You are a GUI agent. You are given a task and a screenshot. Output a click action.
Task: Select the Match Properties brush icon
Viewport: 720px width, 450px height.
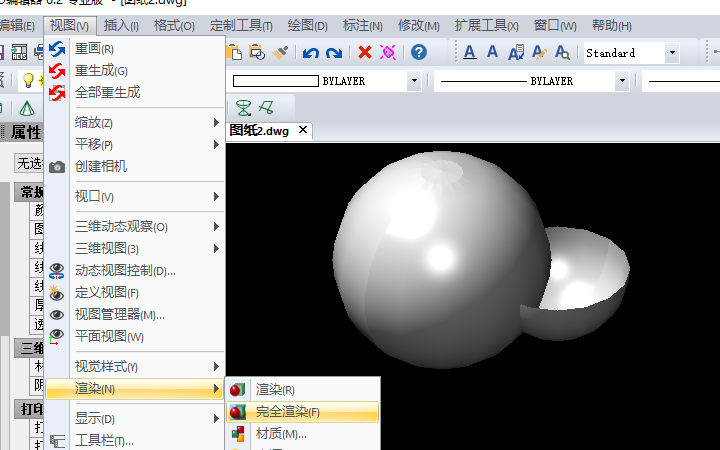280,52
